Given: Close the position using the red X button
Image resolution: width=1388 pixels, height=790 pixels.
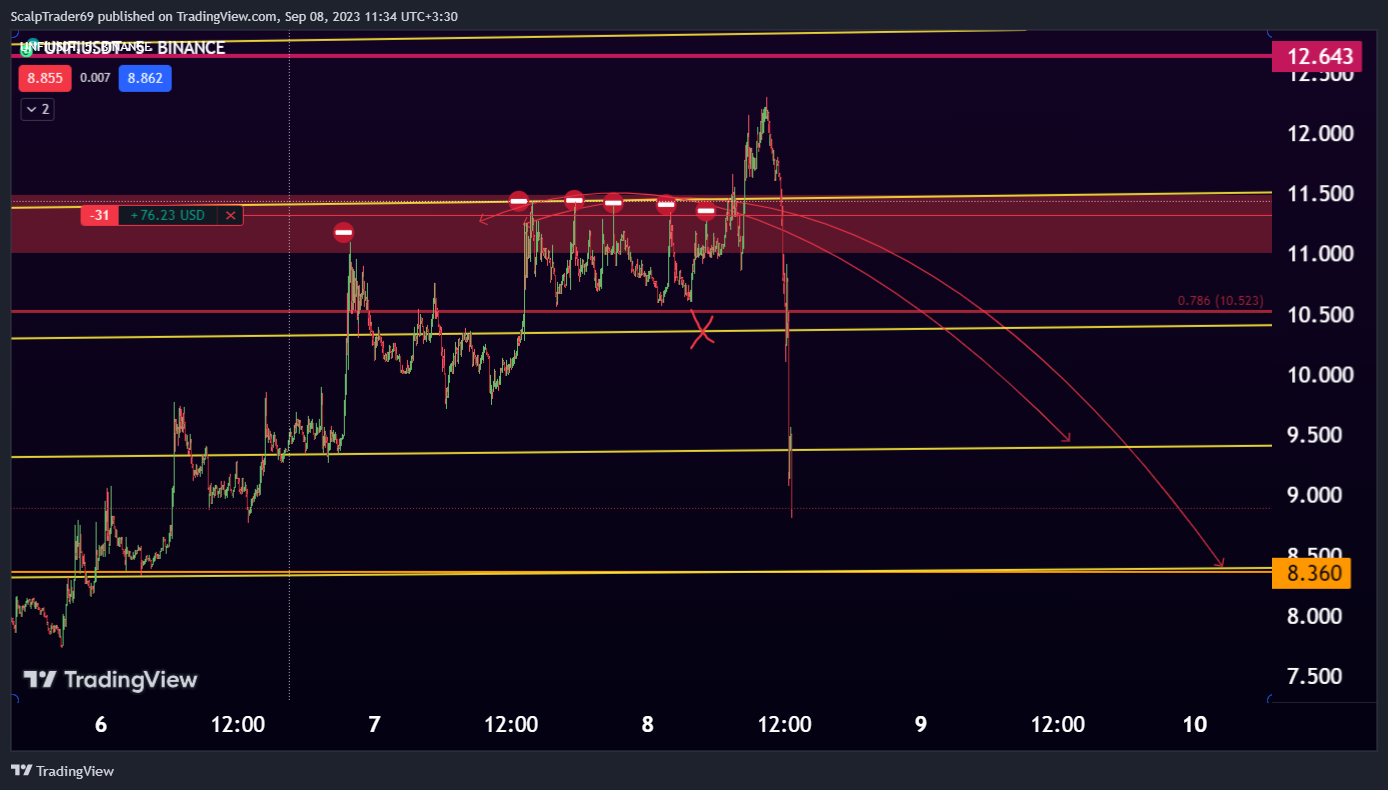Looking at the screenshot, I should point(231,215).
